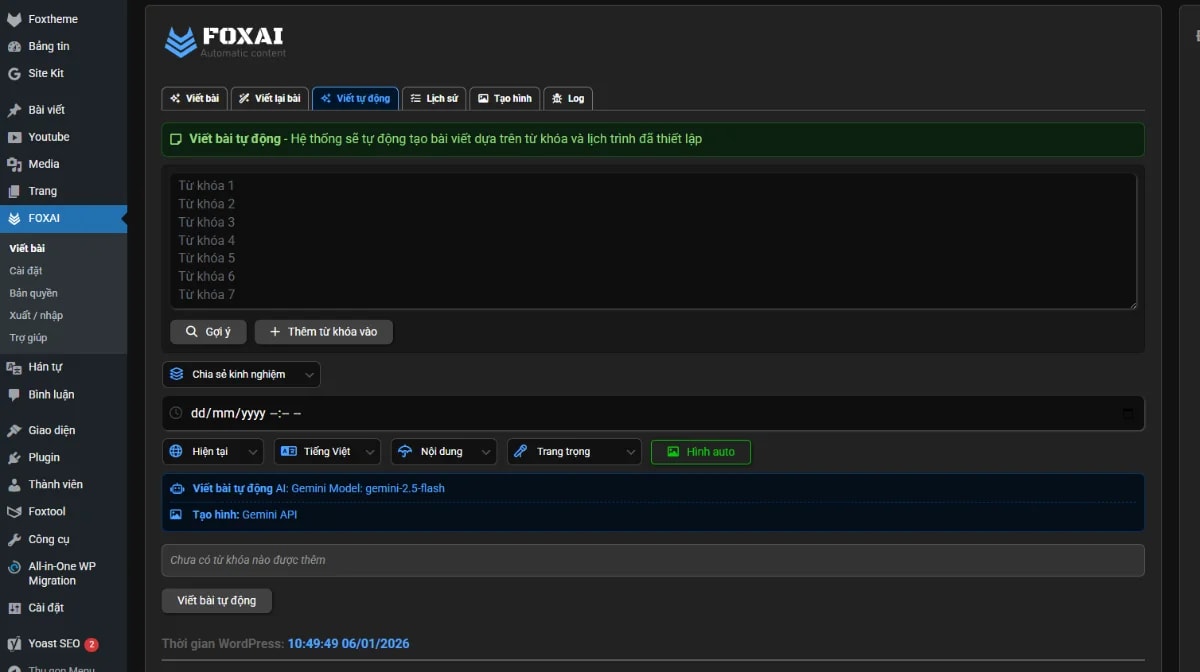1200x672 pixels.
Task: Click the All-in-One WP Migration sidebar icon
Action: click(x=13, y=566)
